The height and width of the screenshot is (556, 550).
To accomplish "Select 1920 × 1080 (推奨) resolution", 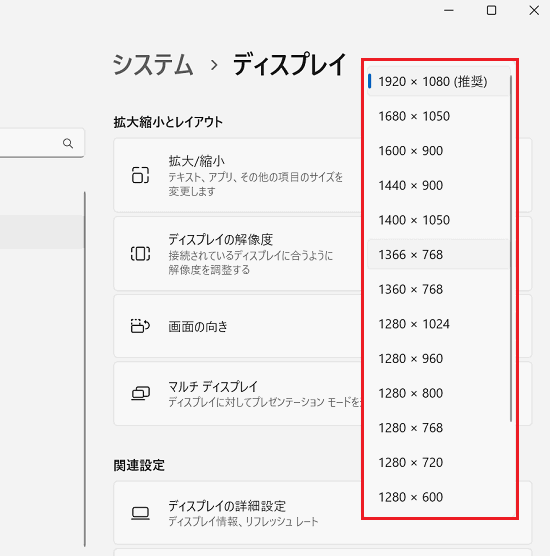I will click(x=439, y=82).
